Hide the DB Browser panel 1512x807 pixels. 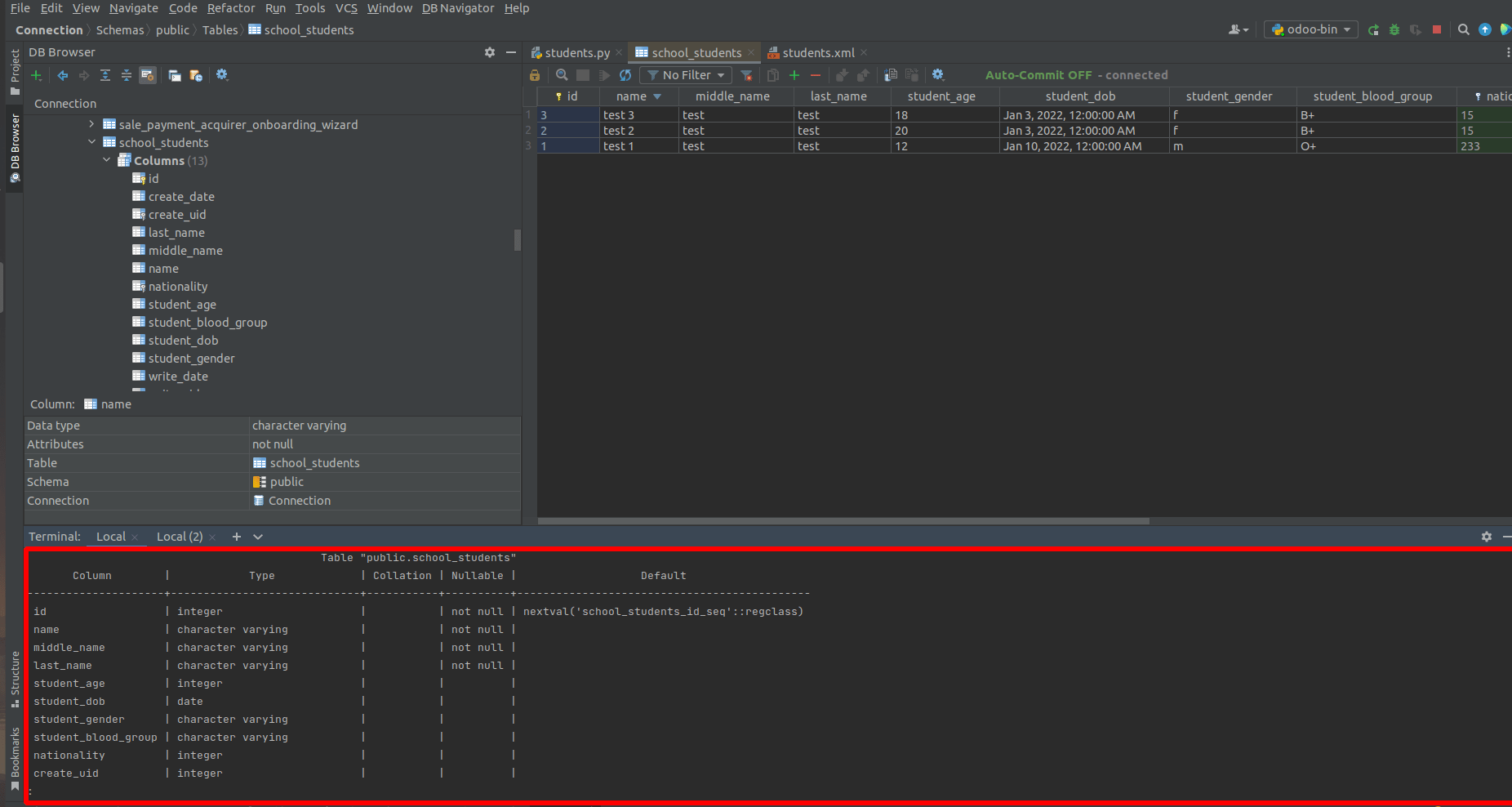(511, 52)
